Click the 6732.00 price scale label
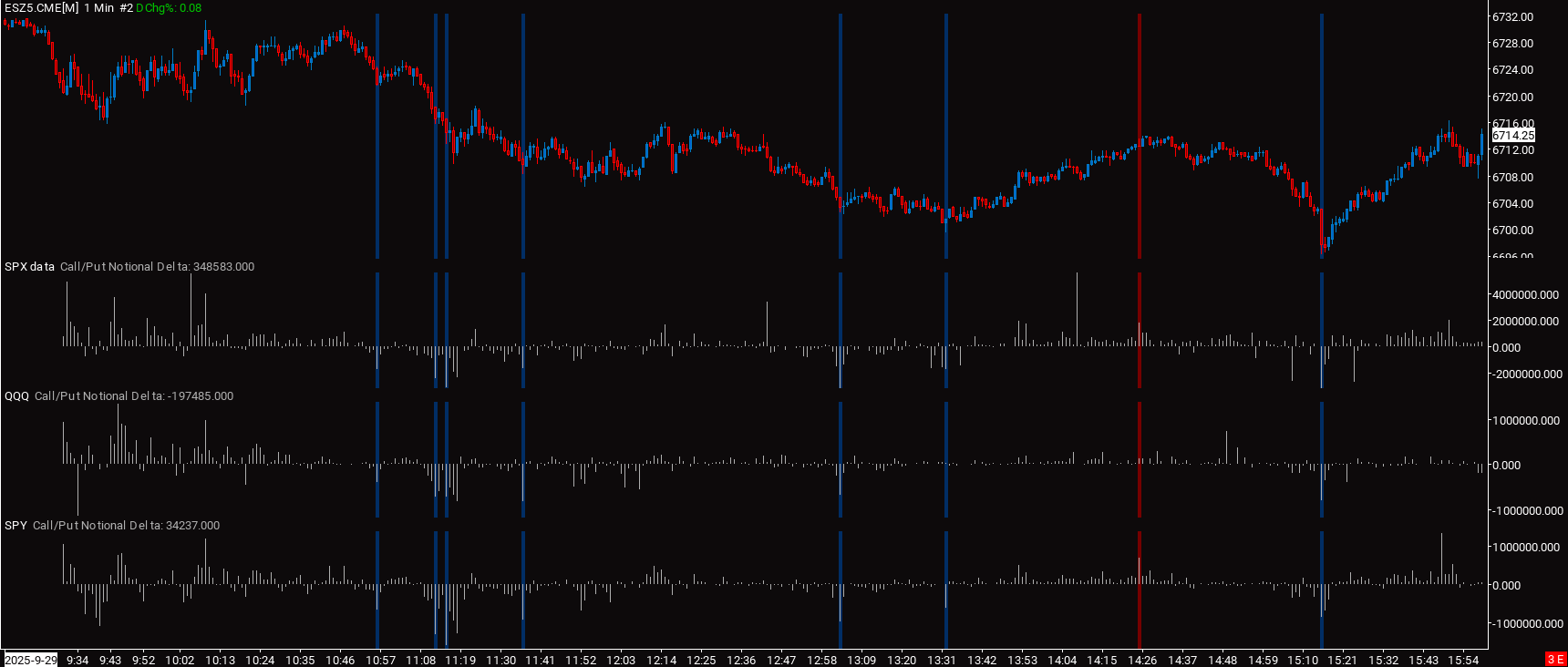This screenshot has width=1568, height=667. (x=1512, y=17)
